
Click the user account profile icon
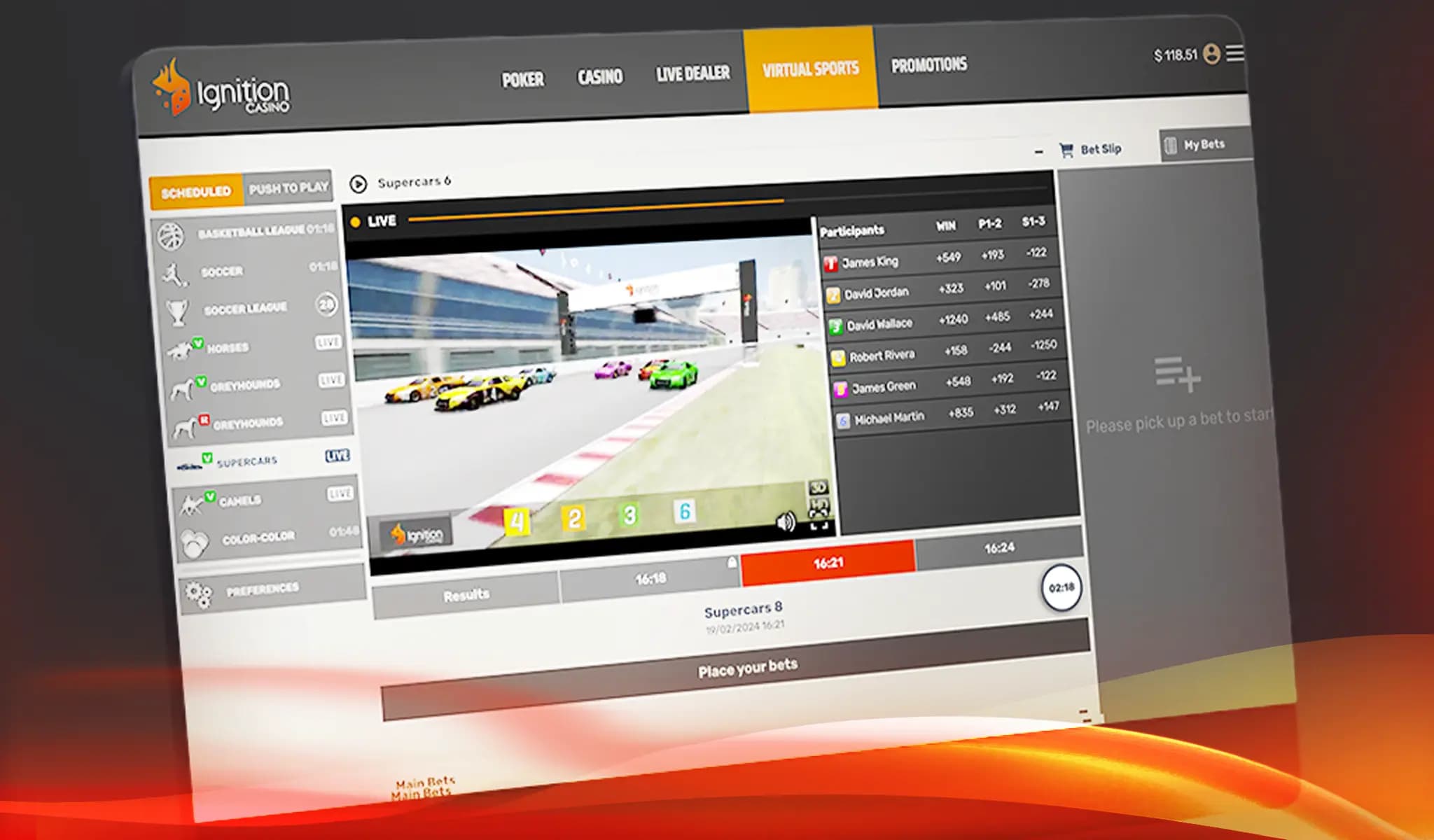[1211, 54]
